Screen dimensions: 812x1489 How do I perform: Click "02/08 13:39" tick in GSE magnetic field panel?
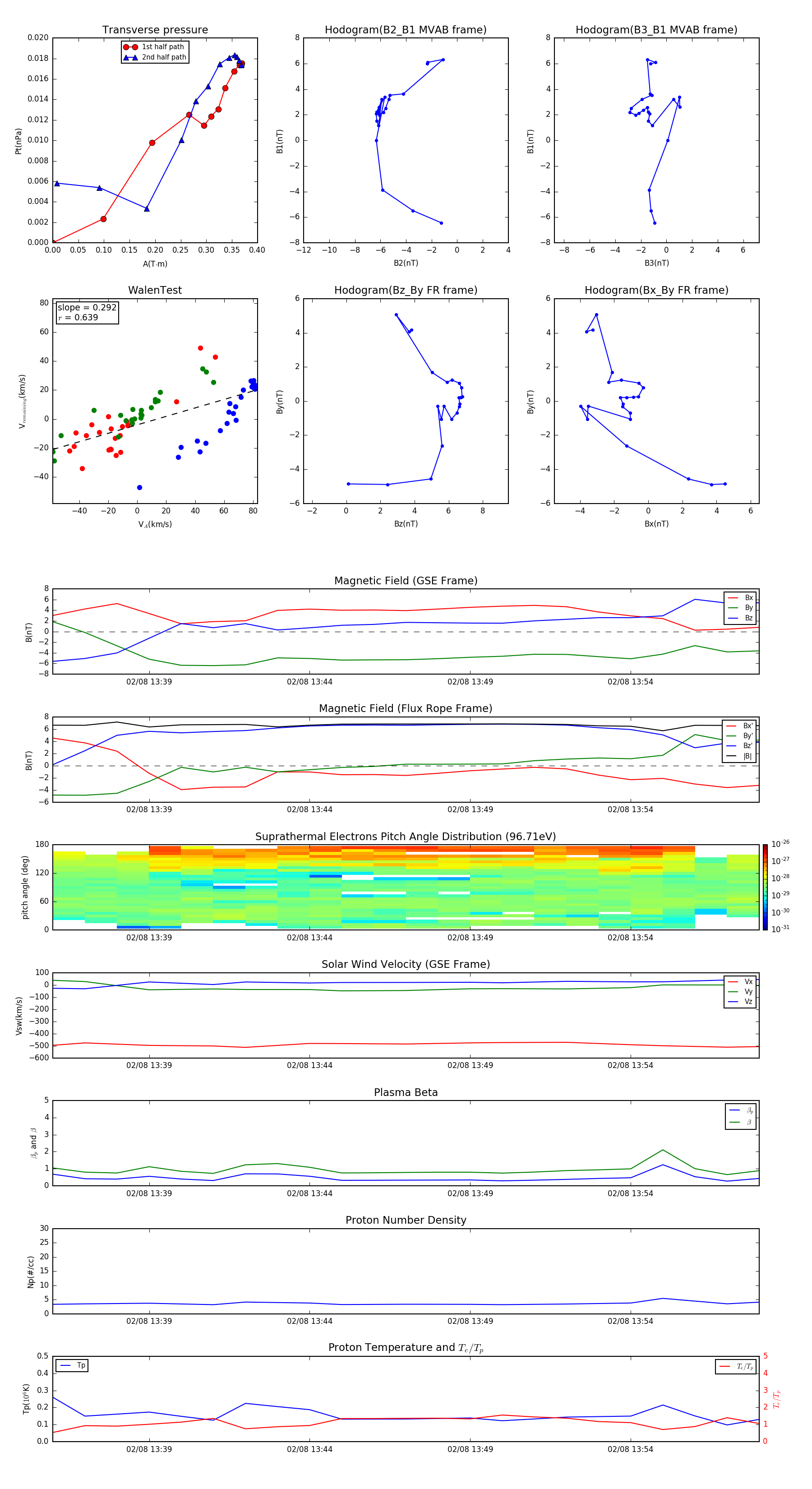[x=149, y=682]
